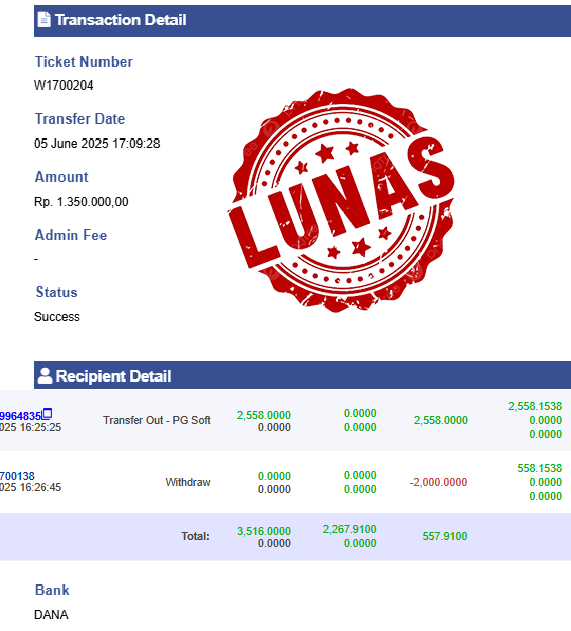
Task: Select the transfer date 05 June 2025 17:09:28
Action: 97,143
